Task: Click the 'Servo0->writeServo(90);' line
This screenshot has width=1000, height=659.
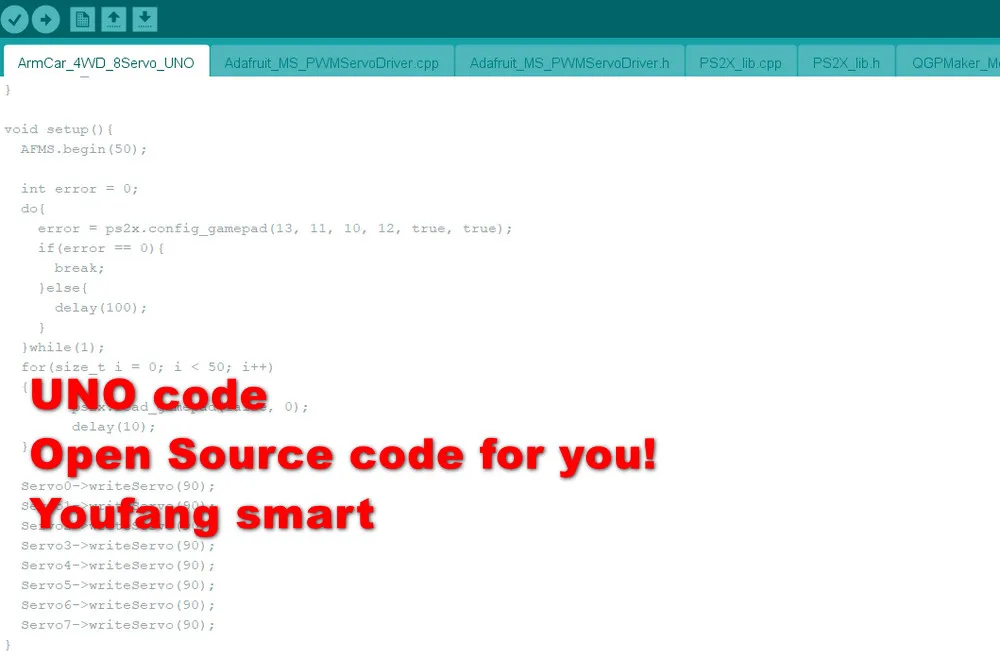Action: pyautogui.click(x=118, y=486)
